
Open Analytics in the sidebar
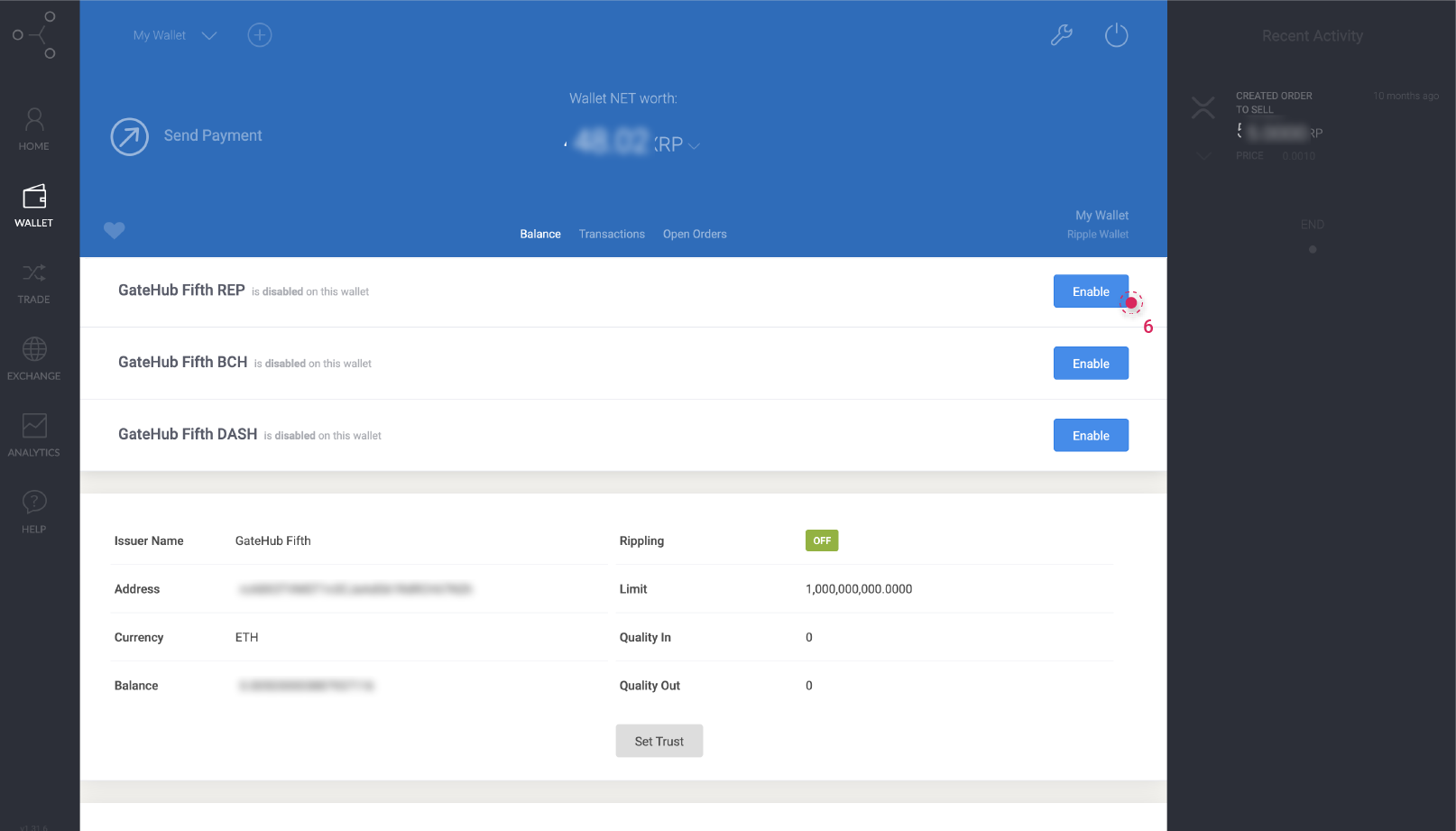(34, 436)
